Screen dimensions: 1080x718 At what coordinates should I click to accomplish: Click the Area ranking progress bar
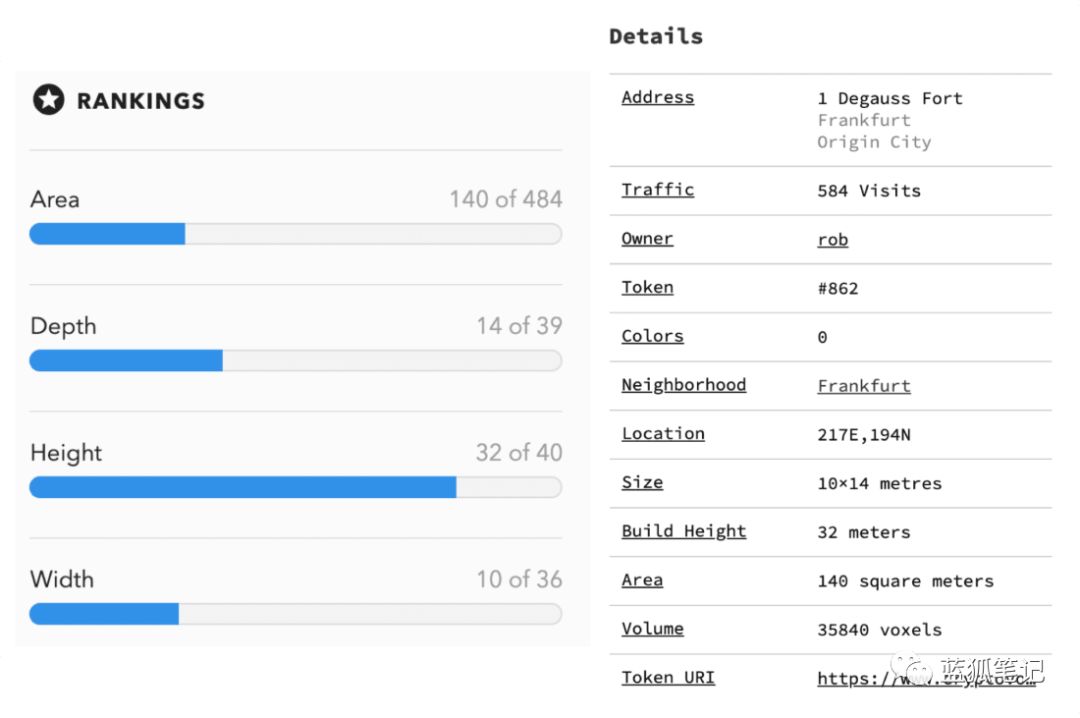[x=295, y=234]
